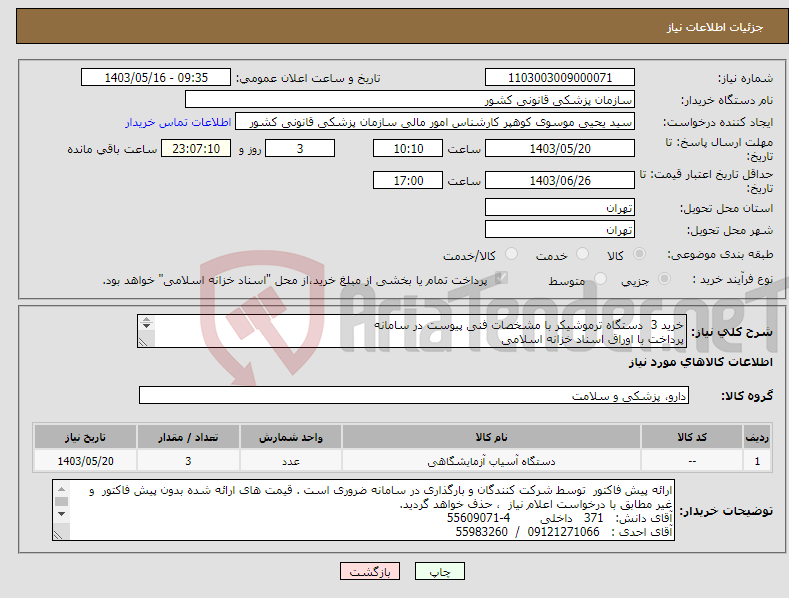Open buyer contact info link اطلاعات تماس خریدار
The image size is (789, 598).
click(x=178, y=122)
